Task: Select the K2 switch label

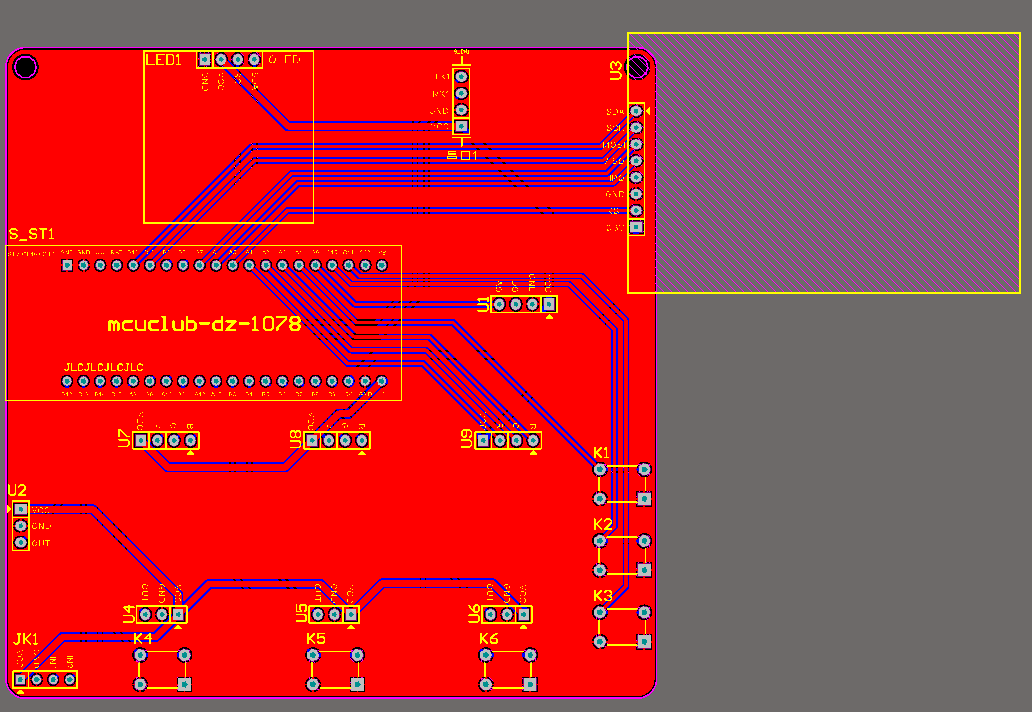Action: [x=603, y=524]
